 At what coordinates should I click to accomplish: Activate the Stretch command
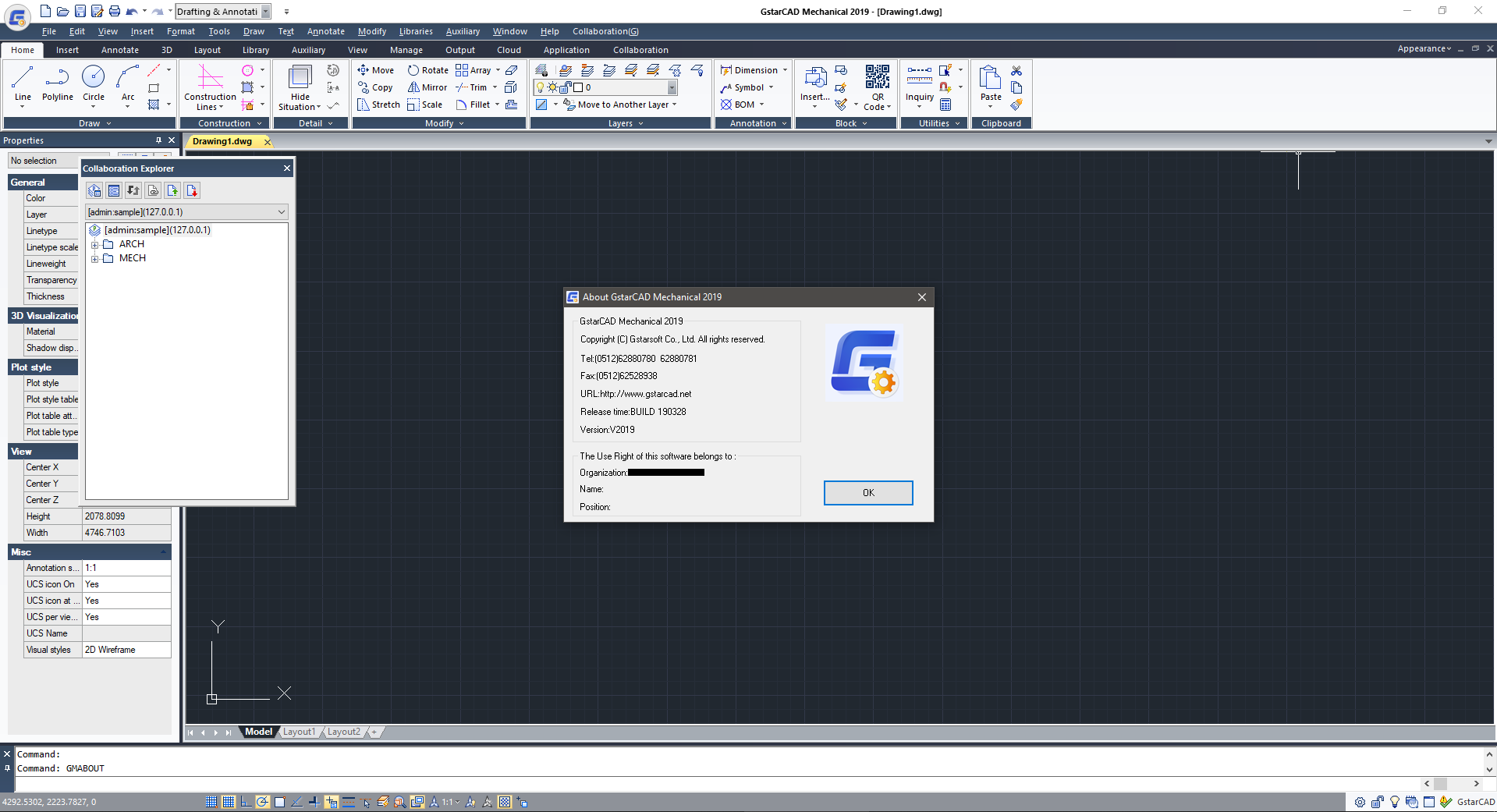click(378, 105)
